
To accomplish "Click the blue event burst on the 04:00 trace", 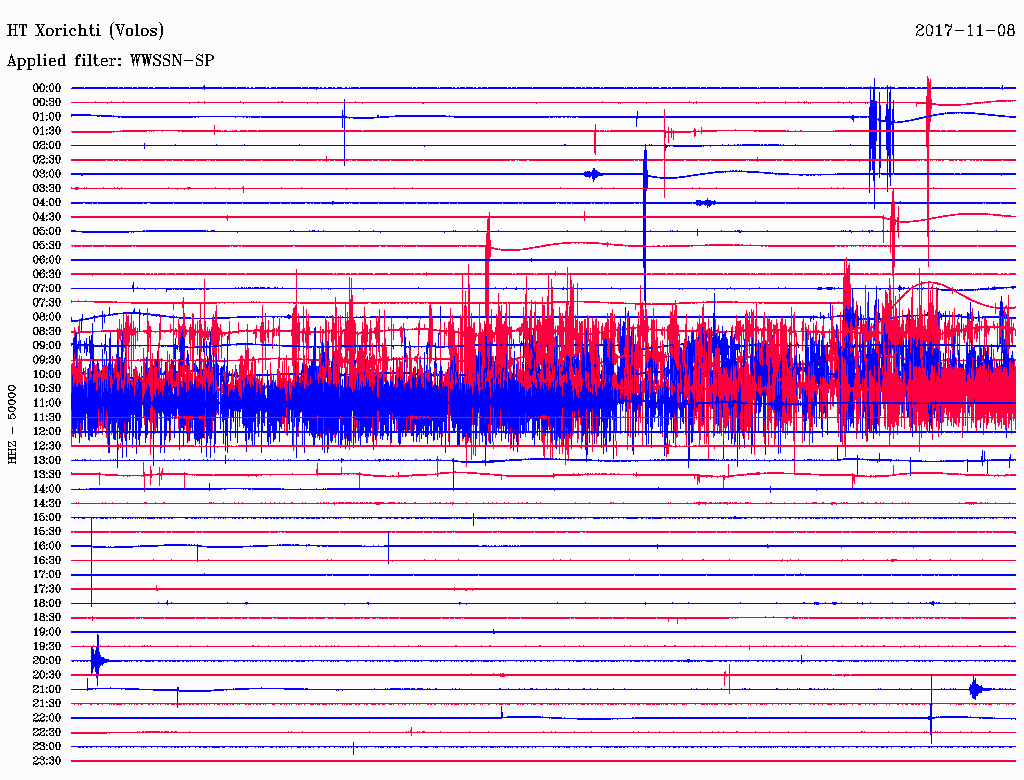I will pyautogui.click(x=705, y=203).
